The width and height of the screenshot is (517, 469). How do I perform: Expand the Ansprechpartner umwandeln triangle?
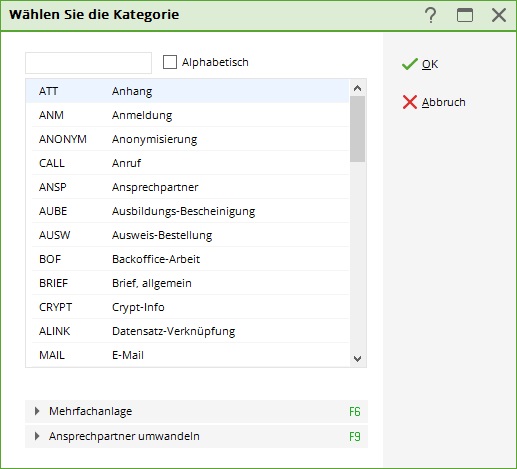(x=37, y=436)
